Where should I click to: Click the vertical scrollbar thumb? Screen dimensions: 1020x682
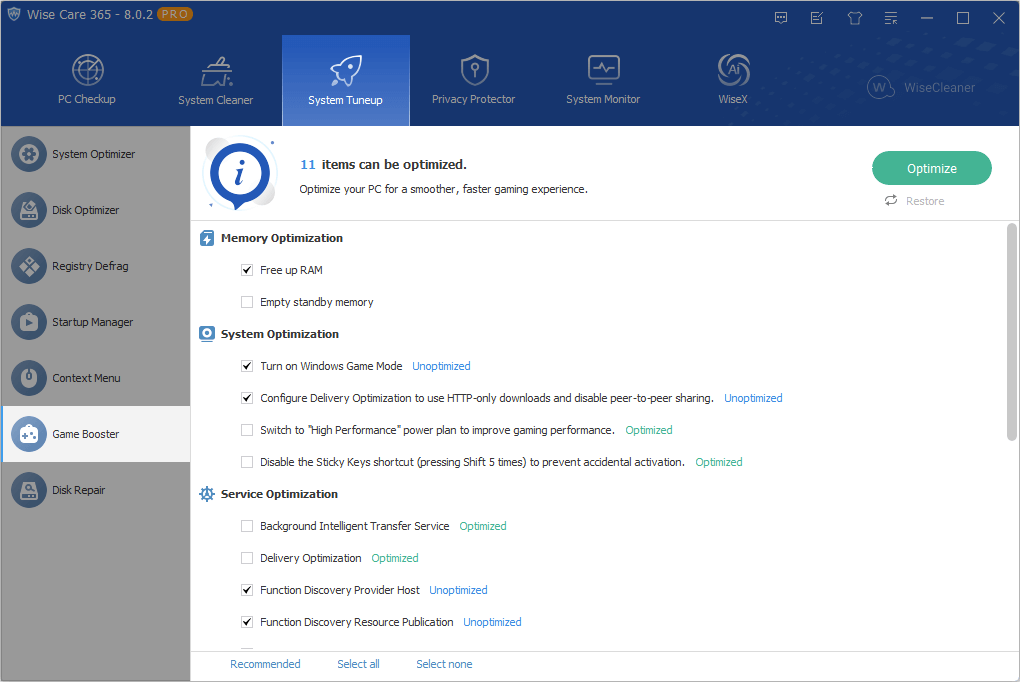[x=1012, y=332]
